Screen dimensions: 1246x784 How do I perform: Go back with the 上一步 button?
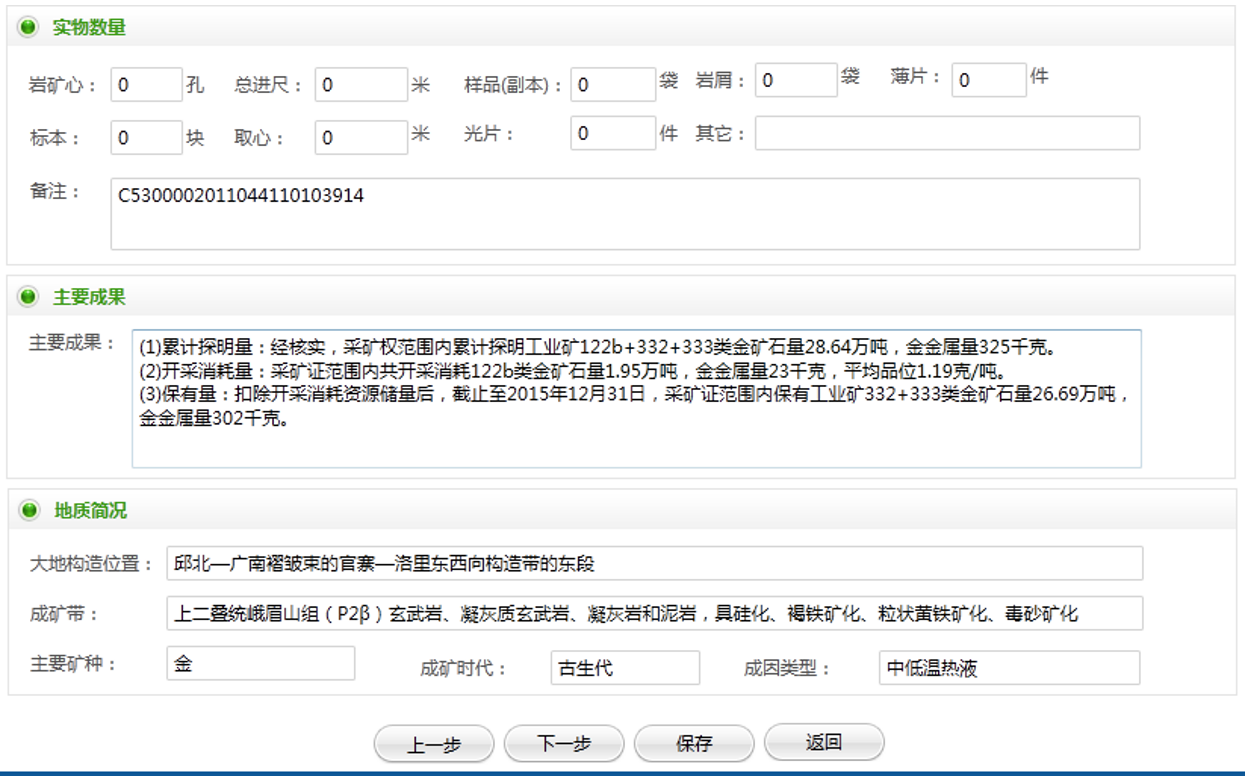click(x=434, y=744)
